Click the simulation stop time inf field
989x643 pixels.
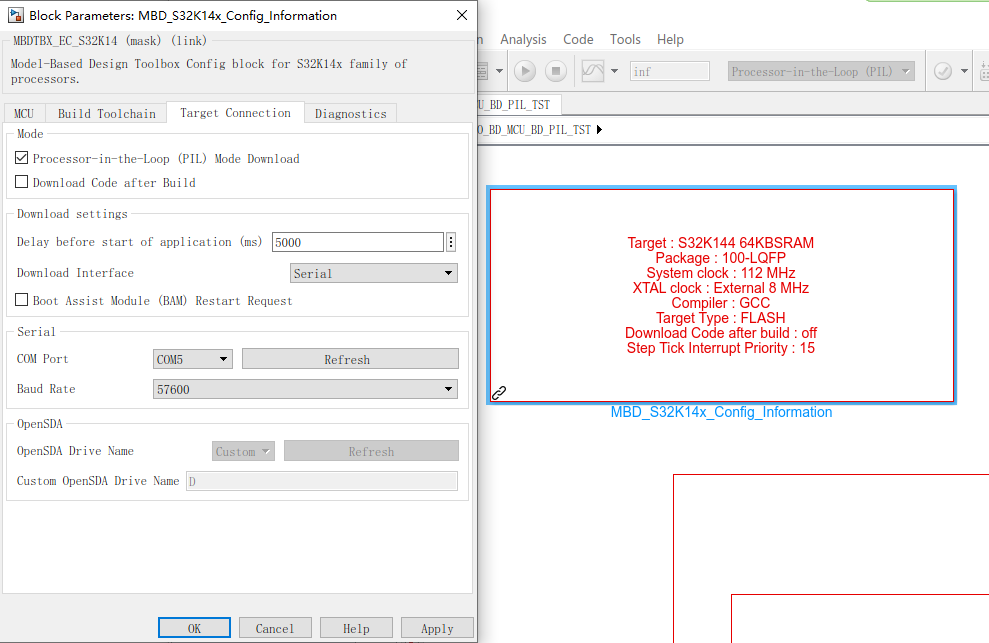click(x=669, y=71)
